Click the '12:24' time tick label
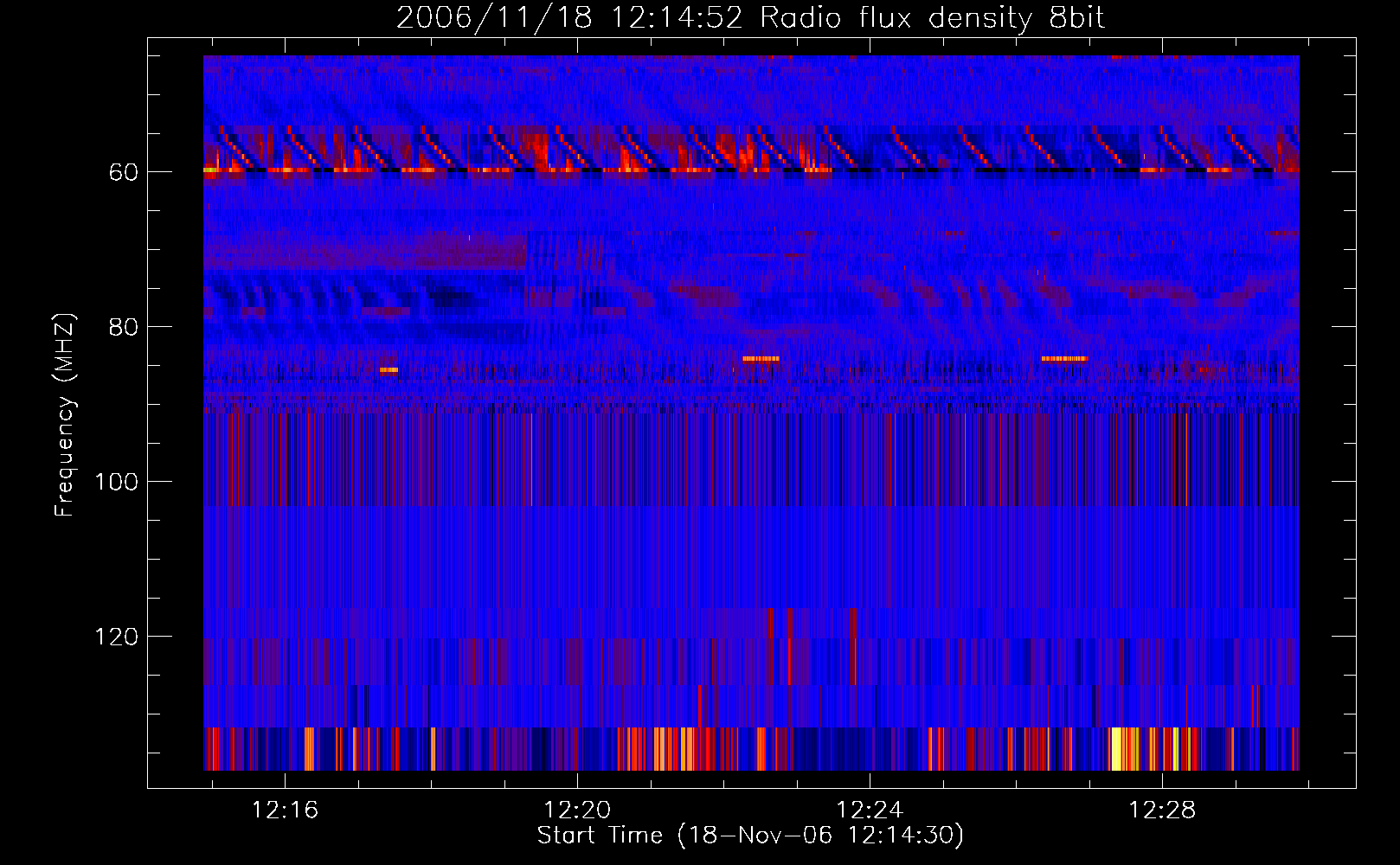The height and width of the screenshot is (865, 1400). 870,811
